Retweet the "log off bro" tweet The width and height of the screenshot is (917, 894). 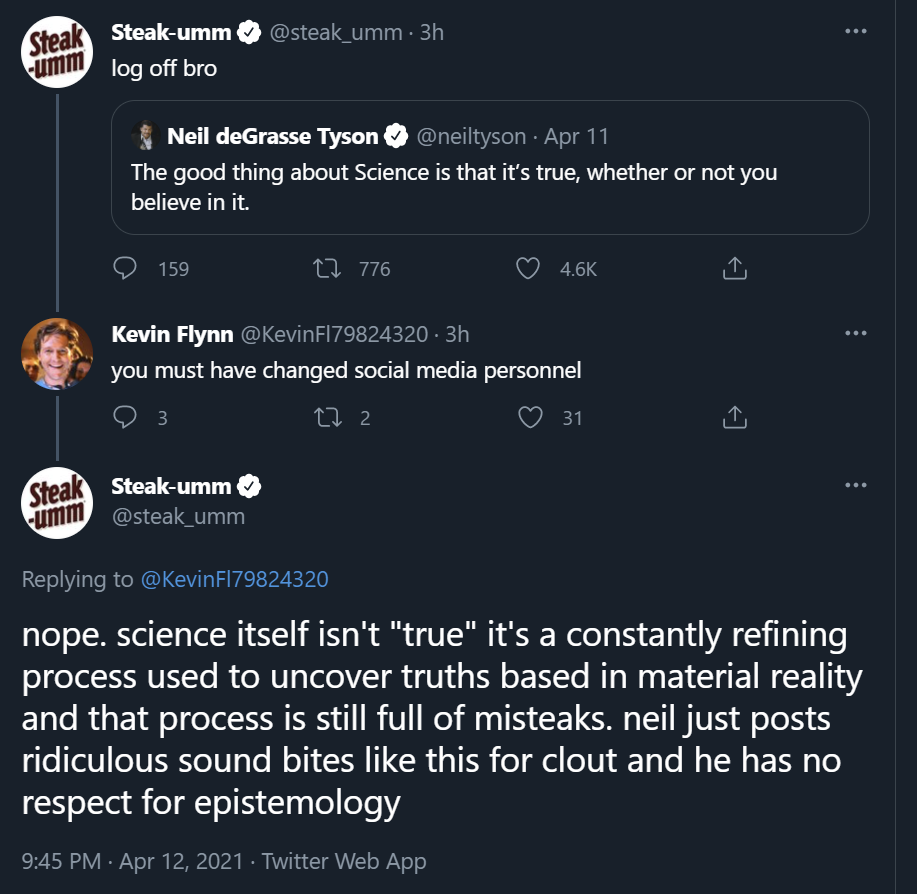coord(326,268)
